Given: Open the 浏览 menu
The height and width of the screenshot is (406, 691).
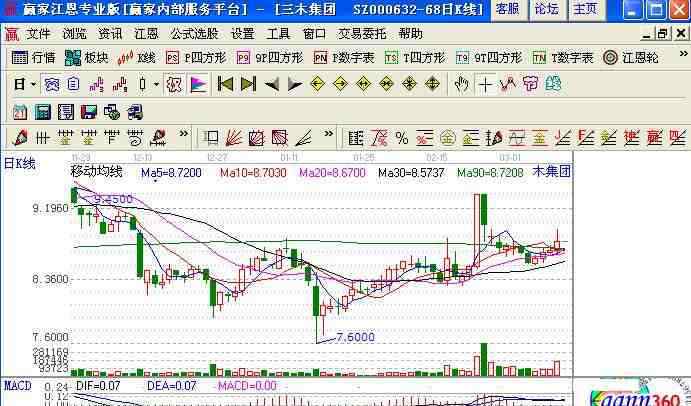Looking at the screenshot, I should (x=74, y=34).
